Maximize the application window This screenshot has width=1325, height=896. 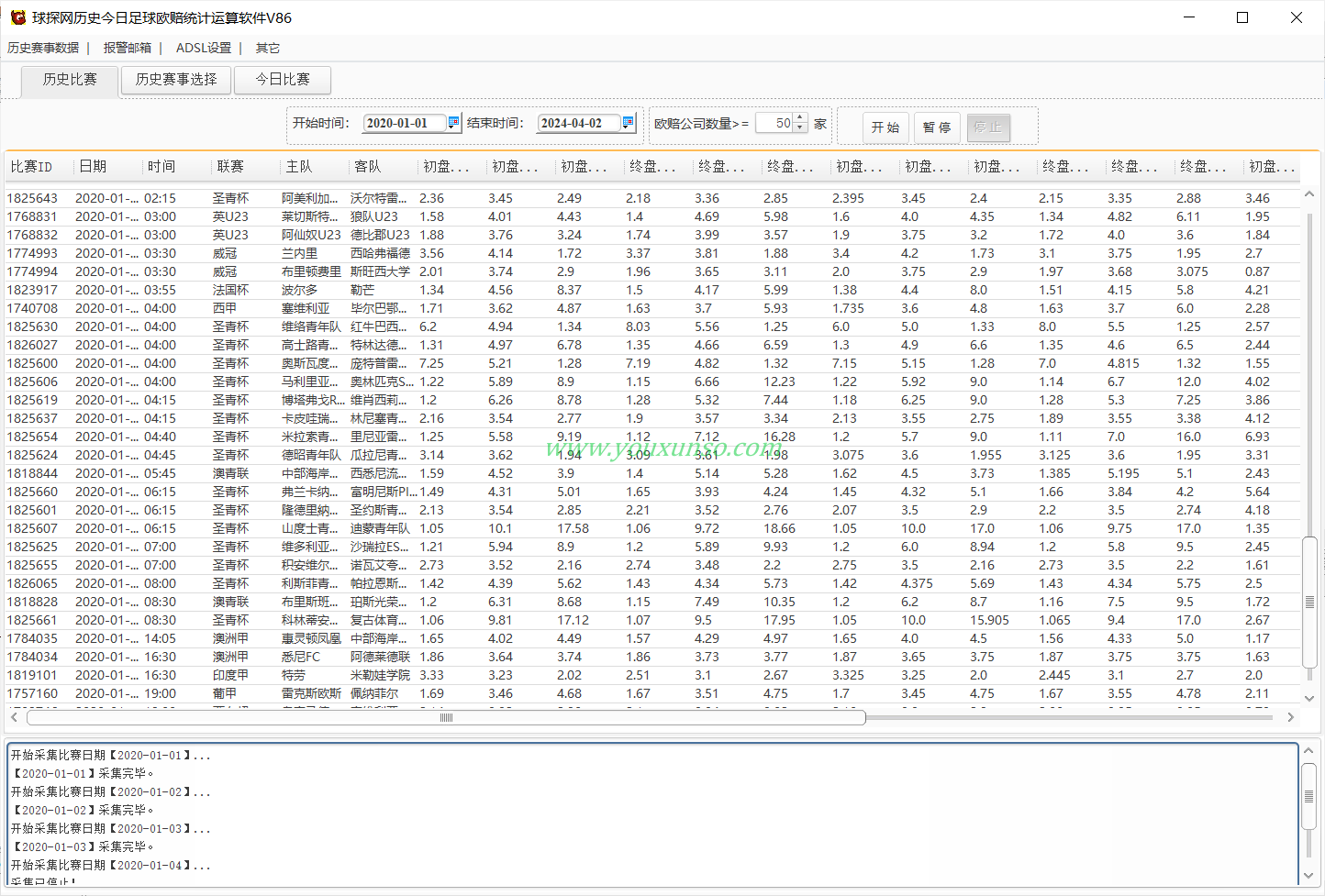tap(1242, 17)
